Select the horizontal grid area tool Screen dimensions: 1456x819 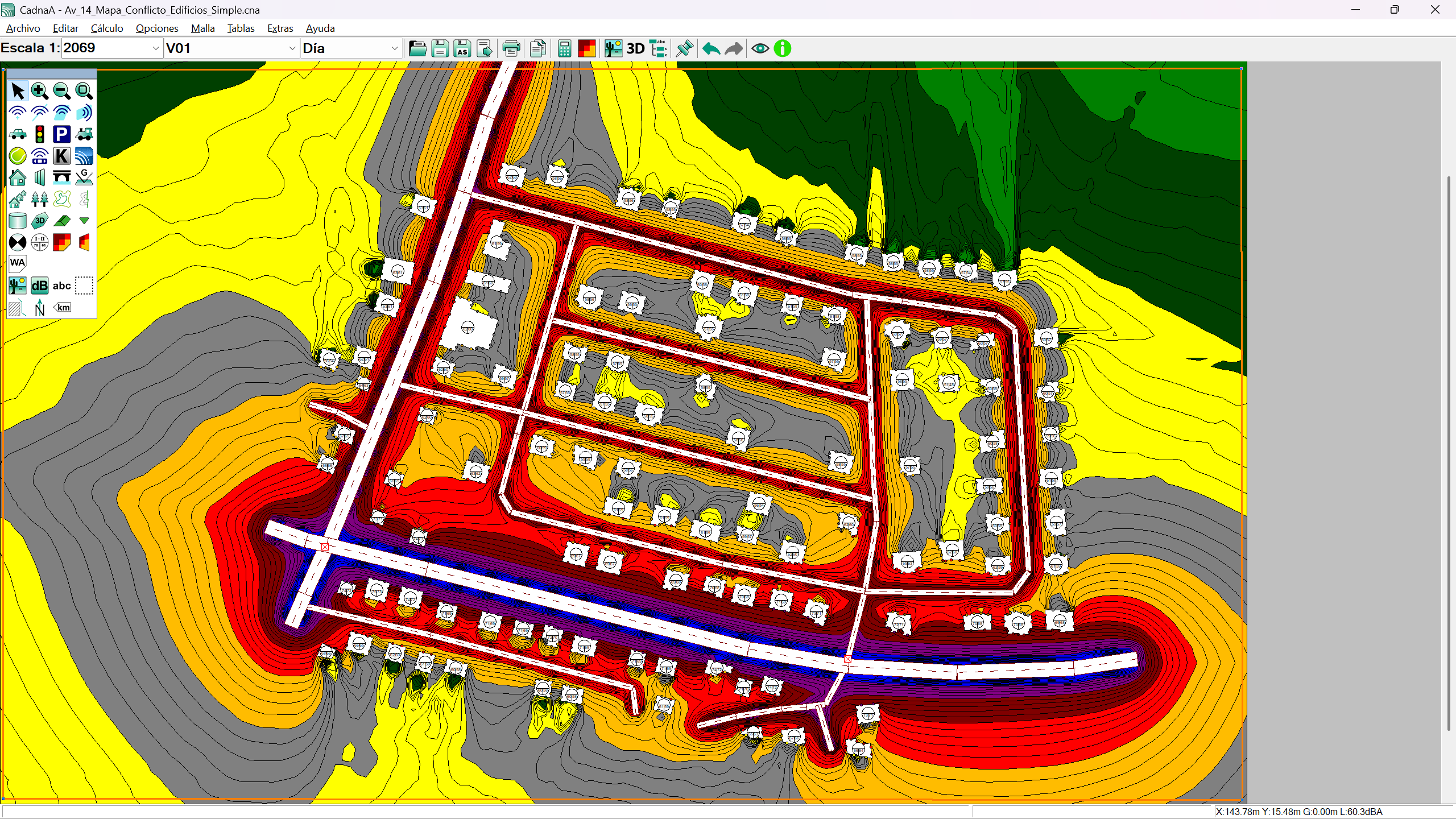(x=62, y=242)
